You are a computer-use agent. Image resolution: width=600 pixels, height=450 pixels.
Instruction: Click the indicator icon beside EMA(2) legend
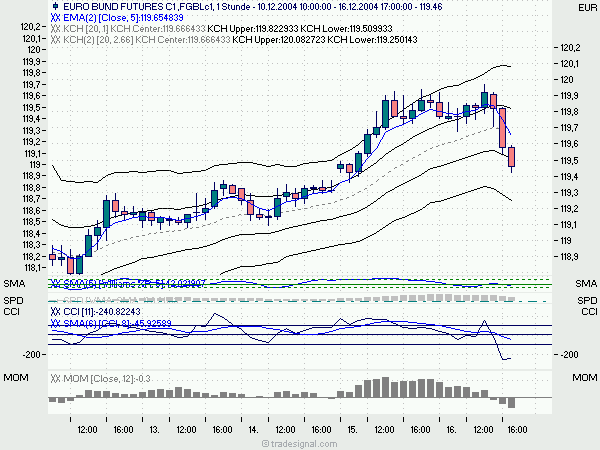coord(55,18)
